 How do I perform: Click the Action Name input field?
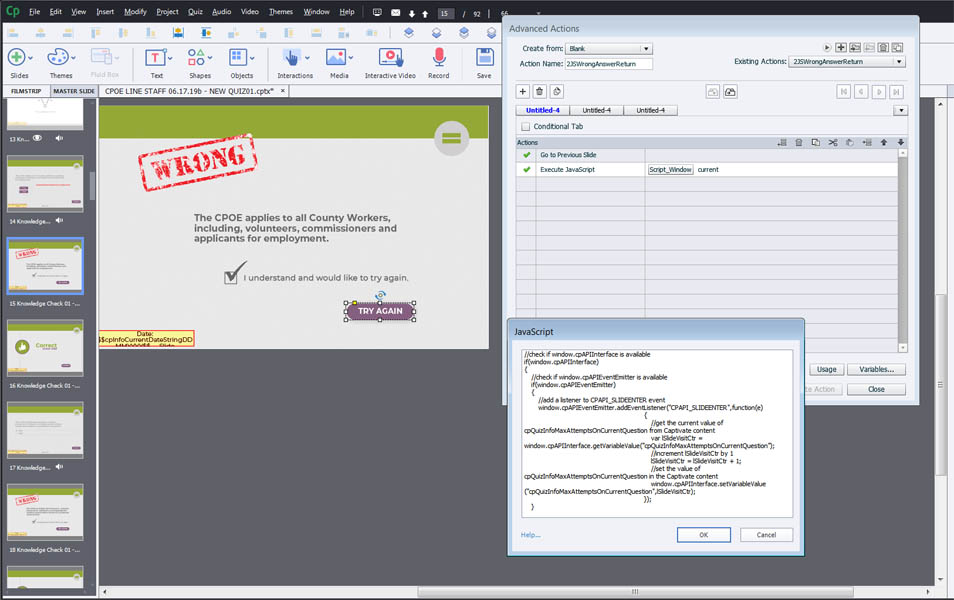click(608, 63)
